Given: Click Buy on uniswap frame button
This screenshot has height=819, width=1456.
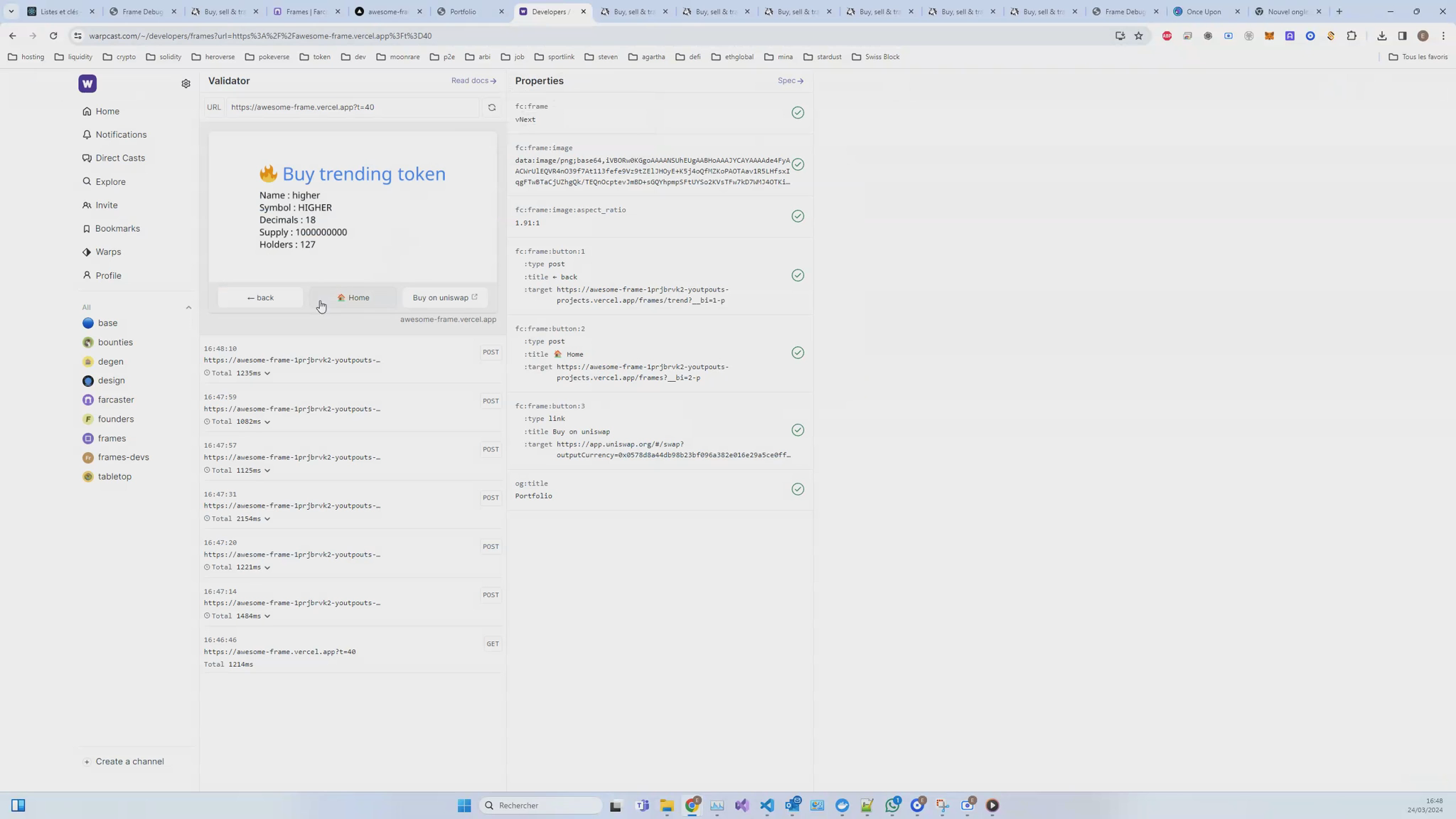Looking at the screenshot, I should pyautogui.click(x=445, y=298).
